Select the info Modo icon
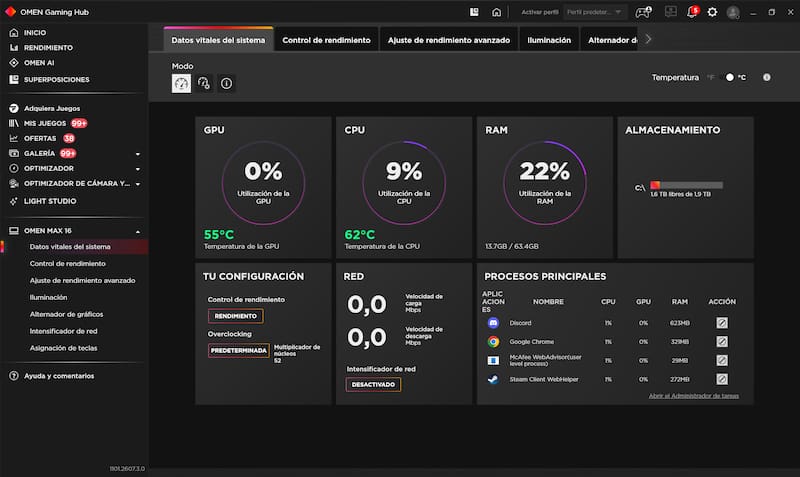800x477 pixels. tap(226, 83)
